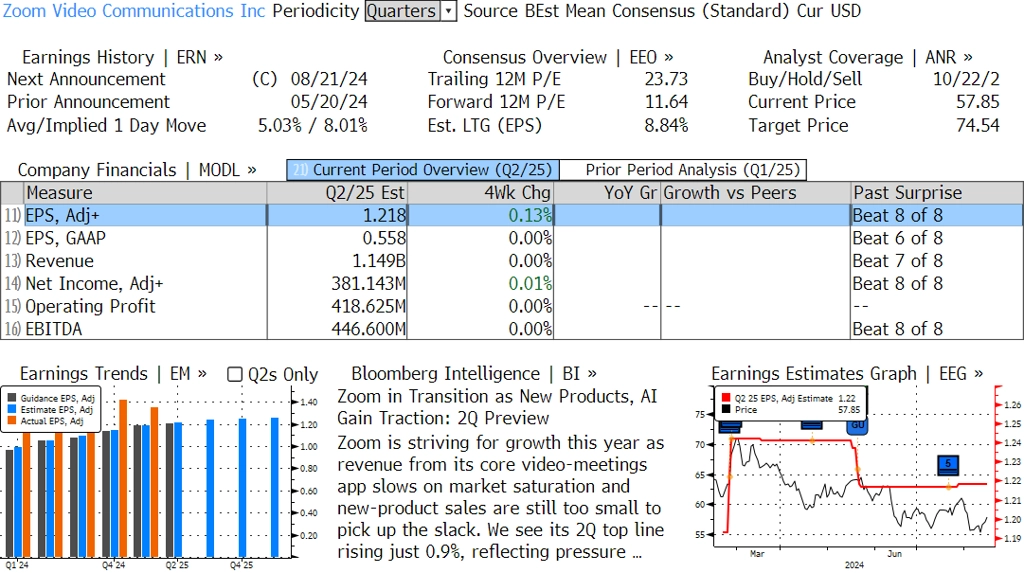Click the Next Announcement date 08/21/24

pos(329,80)
